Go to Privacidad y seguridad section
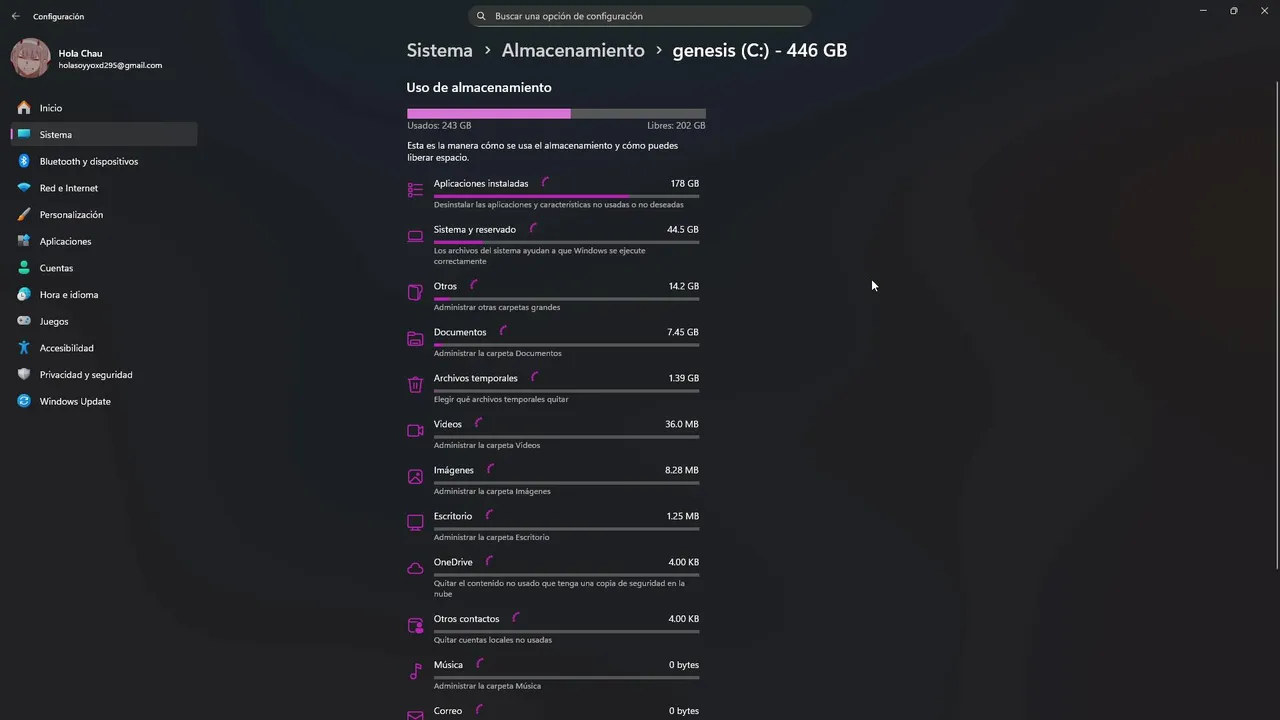Image resolution: width=1280 pixels, height=720 pixels. [85, 375]
